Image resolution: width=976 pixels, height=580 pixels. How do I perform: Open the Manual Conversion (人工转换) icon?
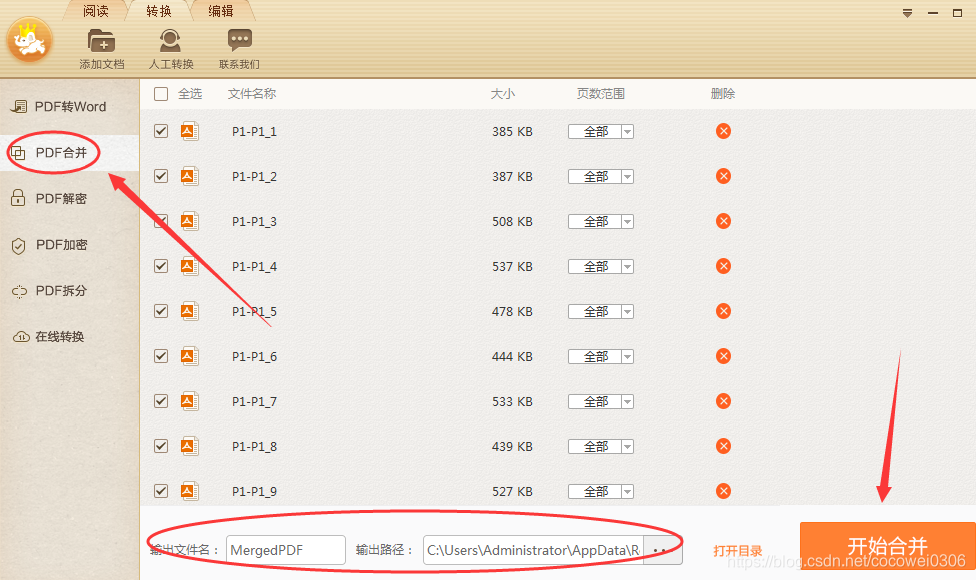tap(171, 41)
